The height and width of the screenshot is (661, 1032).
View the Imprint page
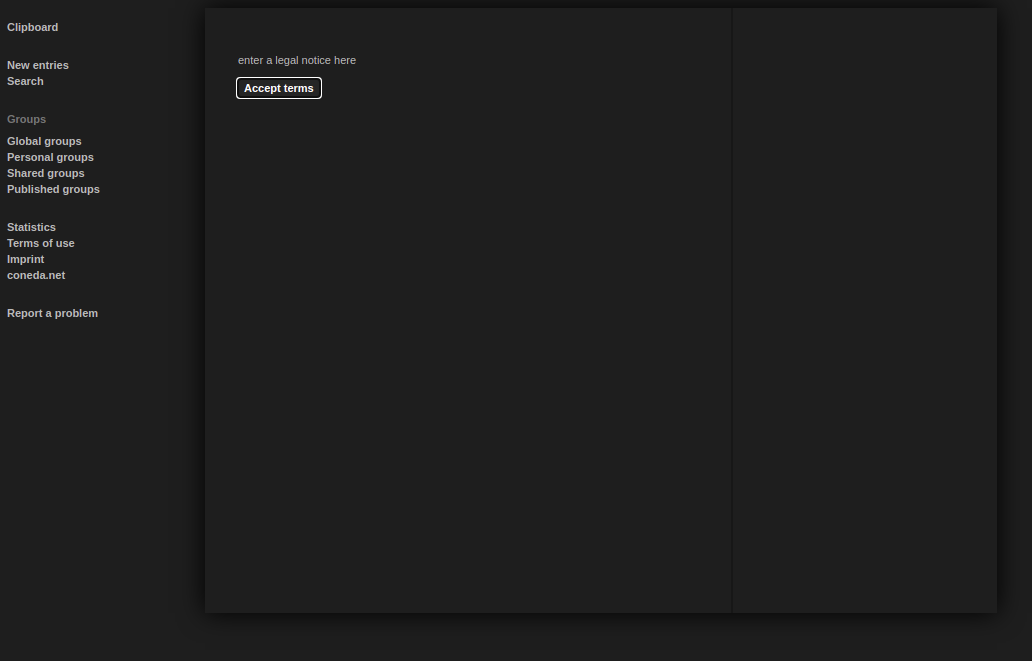coord(25,259)
